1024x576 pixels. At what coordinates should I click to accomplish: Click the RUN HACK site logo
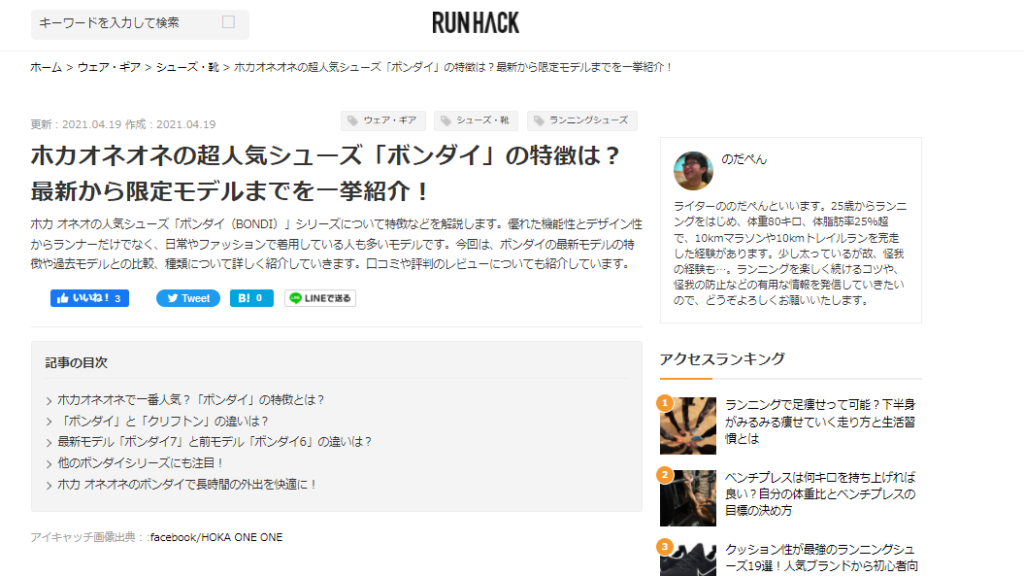click(x=475, y=23)
